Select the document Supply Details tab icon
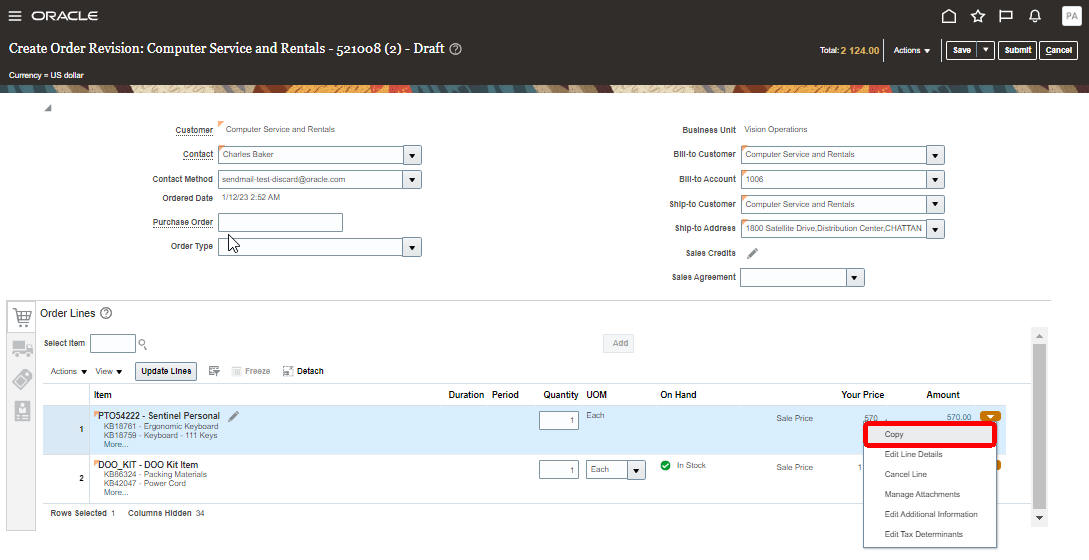The image size is (1089, 560). 22,411
